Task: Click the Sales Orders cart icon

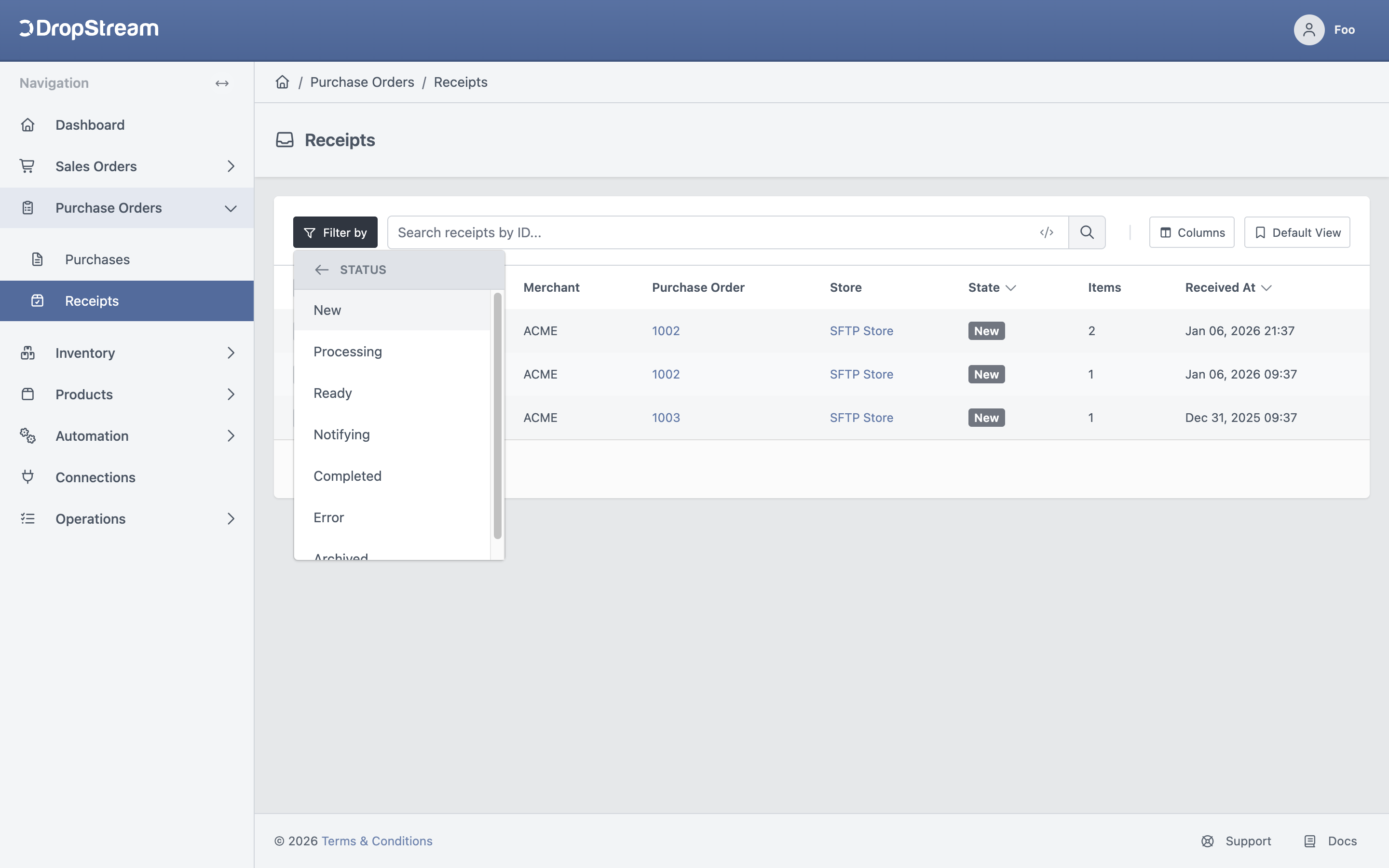Action: (x=27, y=166)
